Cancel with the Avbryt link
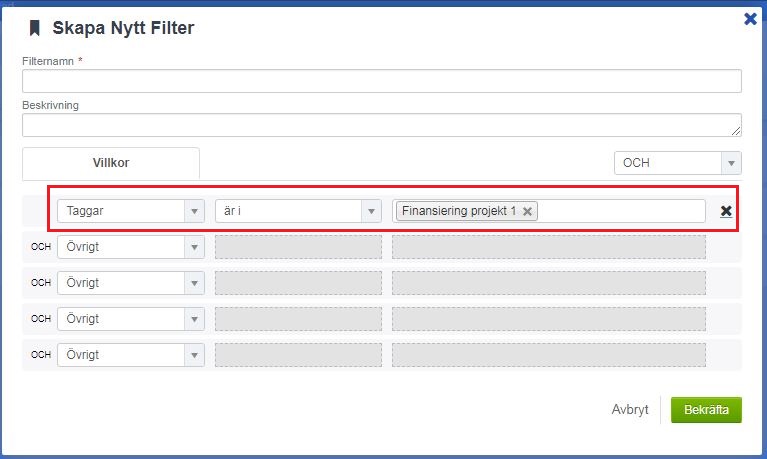This screenshot has width=767, height=459. click(630, 409)
